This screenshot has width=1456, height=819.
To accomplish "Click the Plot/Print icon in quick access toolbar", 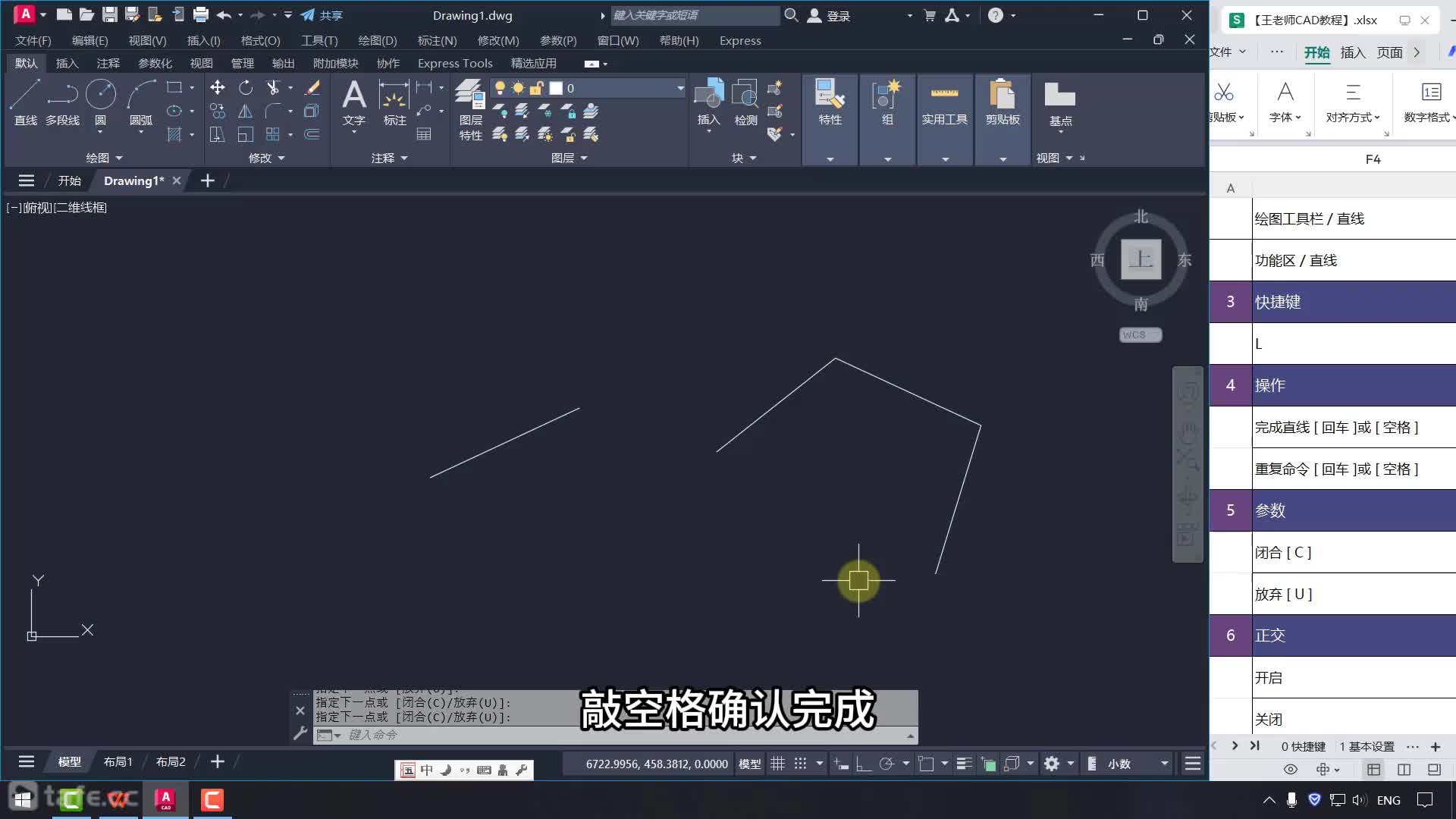I will (x=201, y=14).
